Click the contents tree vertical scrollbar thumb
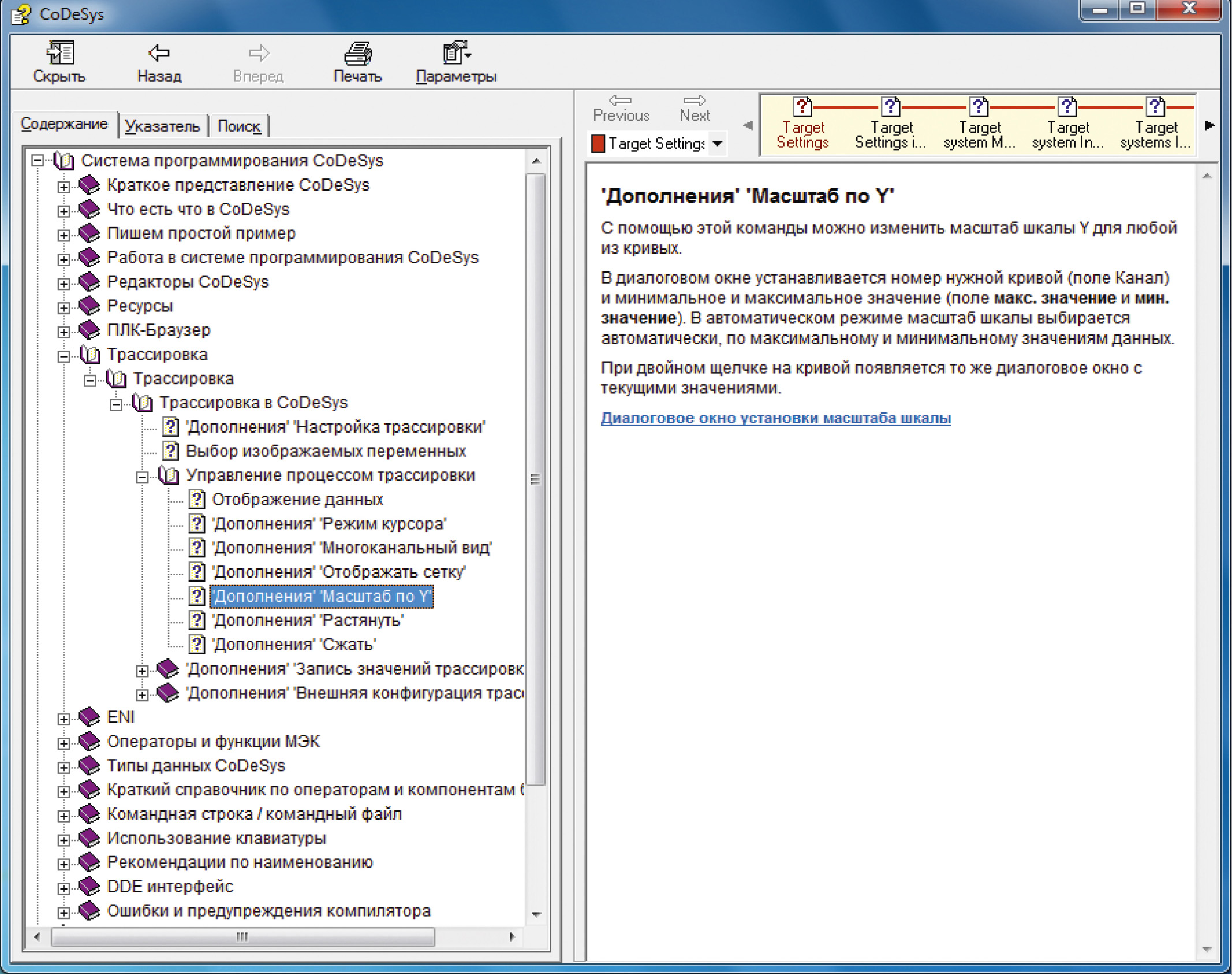The height and width of the screenshot is (975, 1232). pos(536,479)
